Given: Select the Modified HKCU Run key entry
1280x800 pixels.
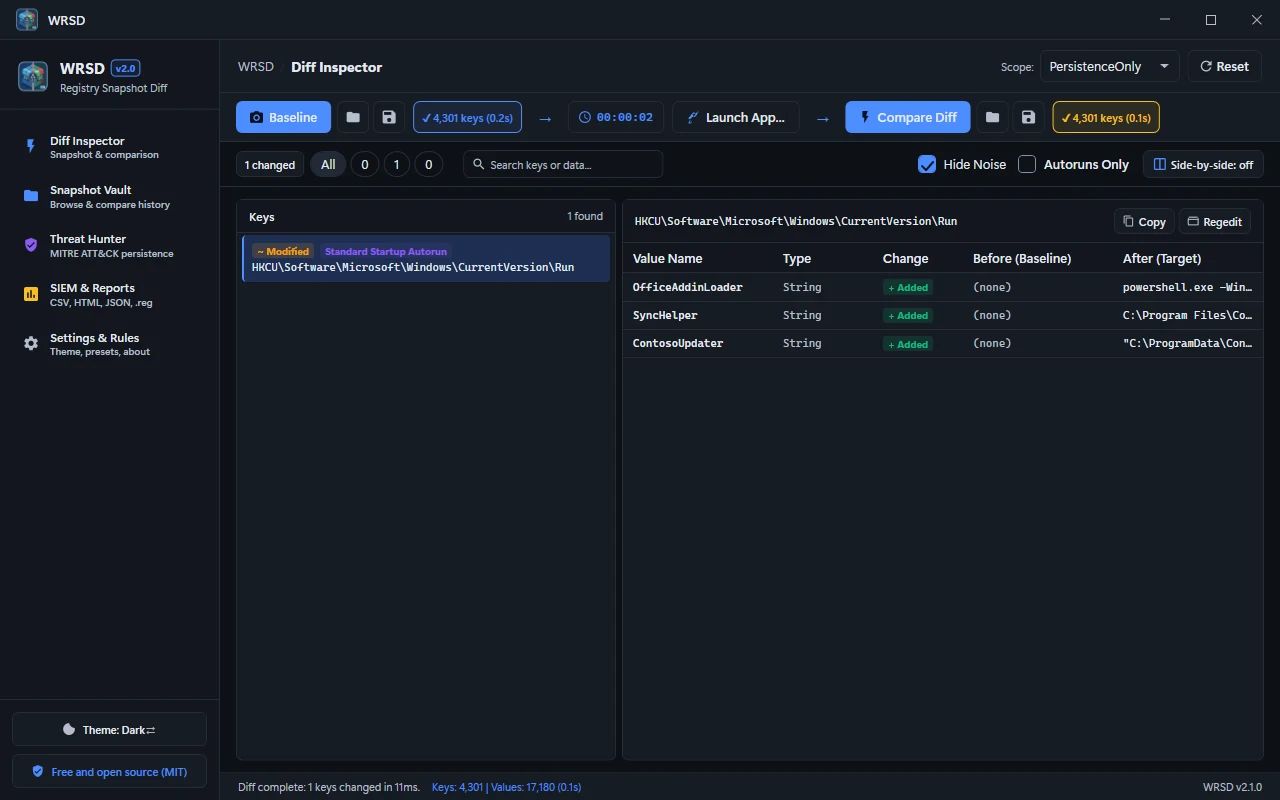Looking at the screenshot, I should coord(426,259).
